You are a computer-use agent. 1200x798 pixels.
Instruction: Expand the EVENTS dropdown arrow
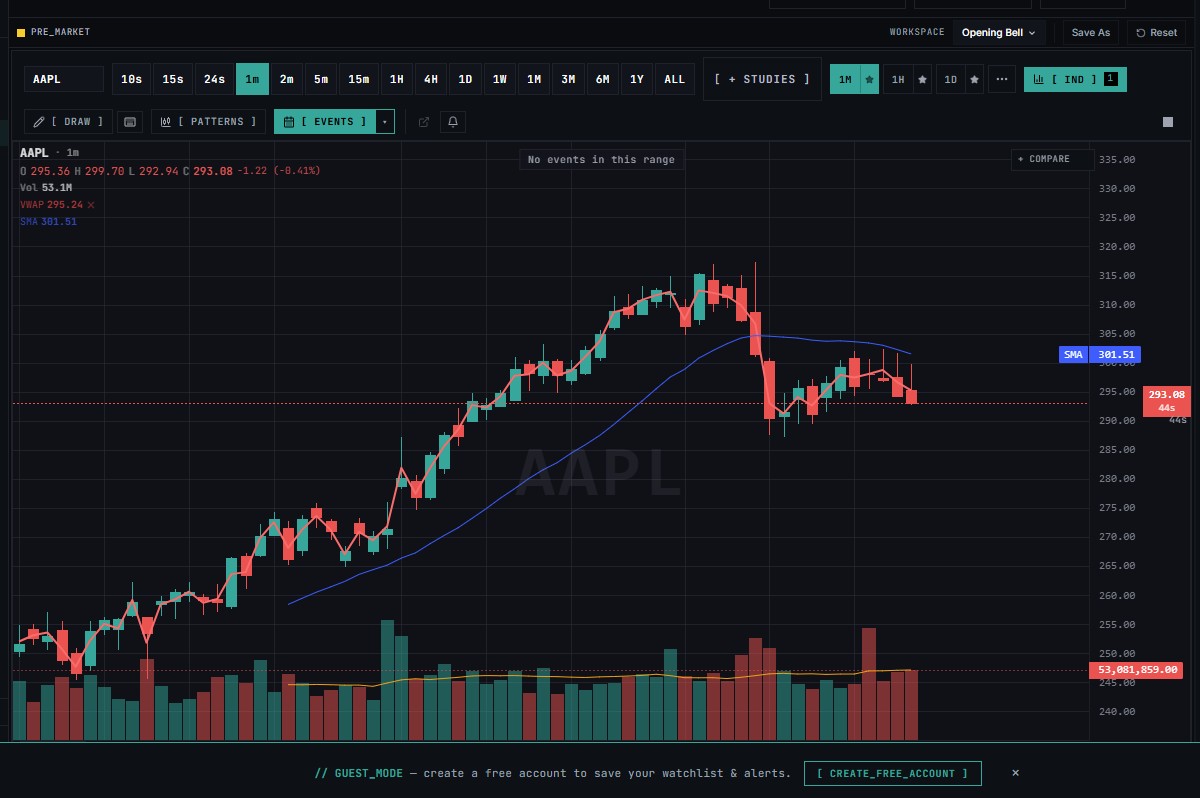pos(385,122)
